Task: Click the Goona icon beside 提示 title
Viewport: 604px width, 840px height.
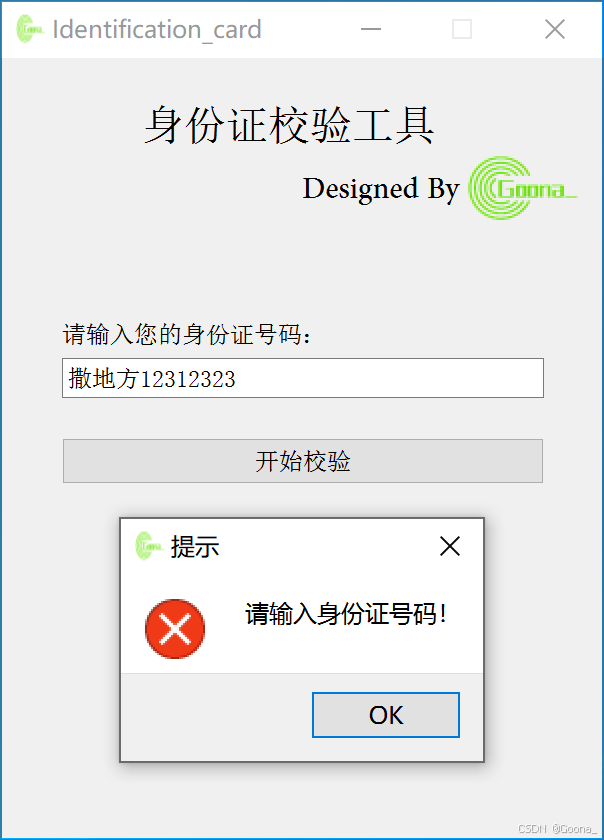Action: pyautogui.click(x=148, y=546)
